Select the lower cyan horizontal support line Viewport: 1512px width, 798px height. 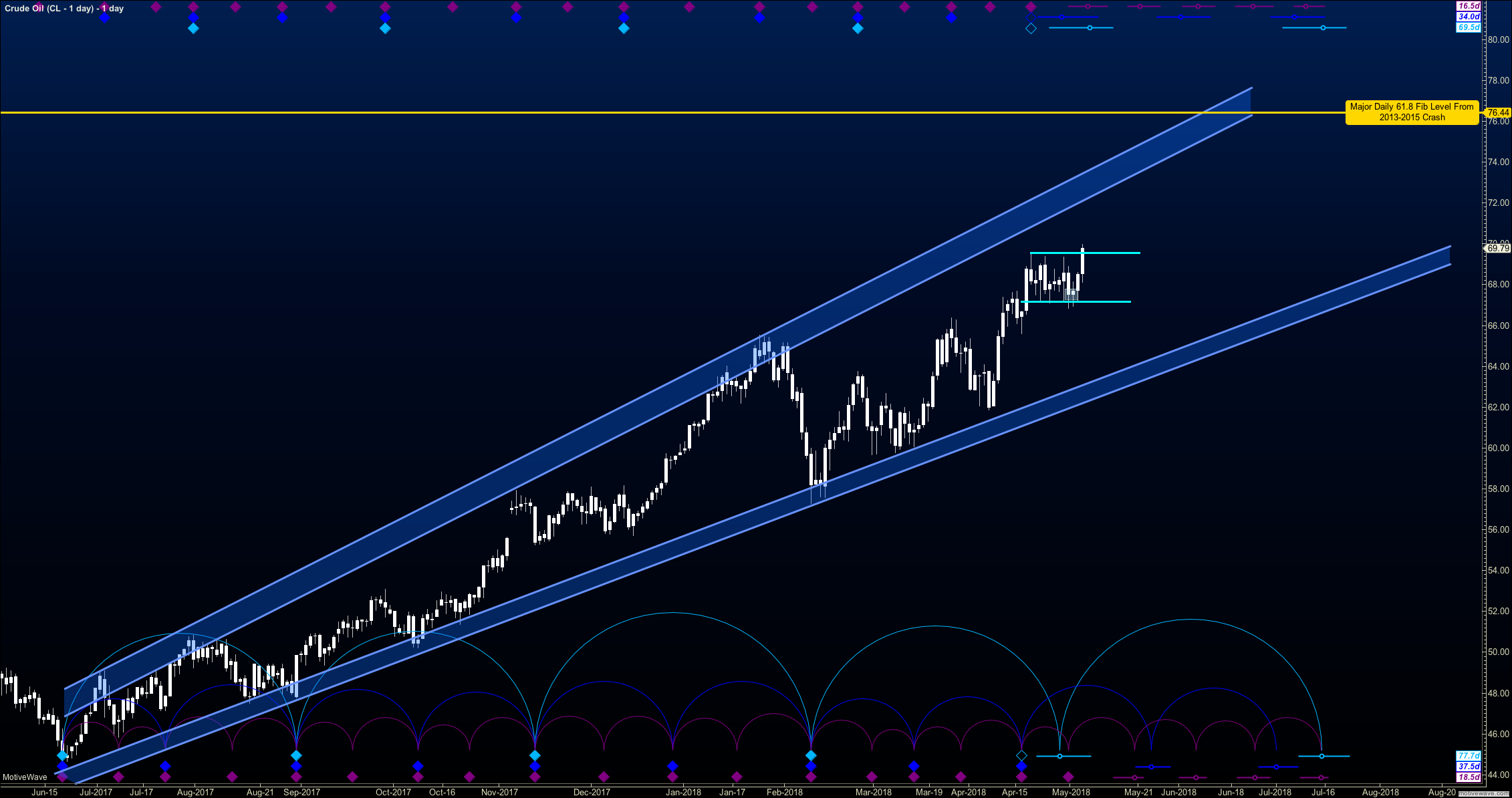point(1076,301)
